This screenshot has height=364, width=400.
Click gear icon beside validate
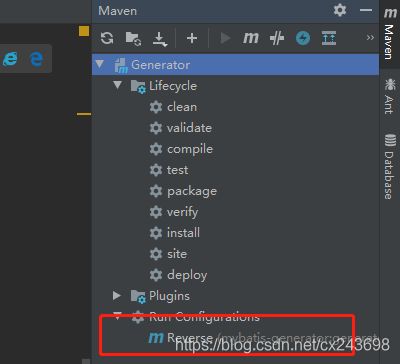pos(156,128)
